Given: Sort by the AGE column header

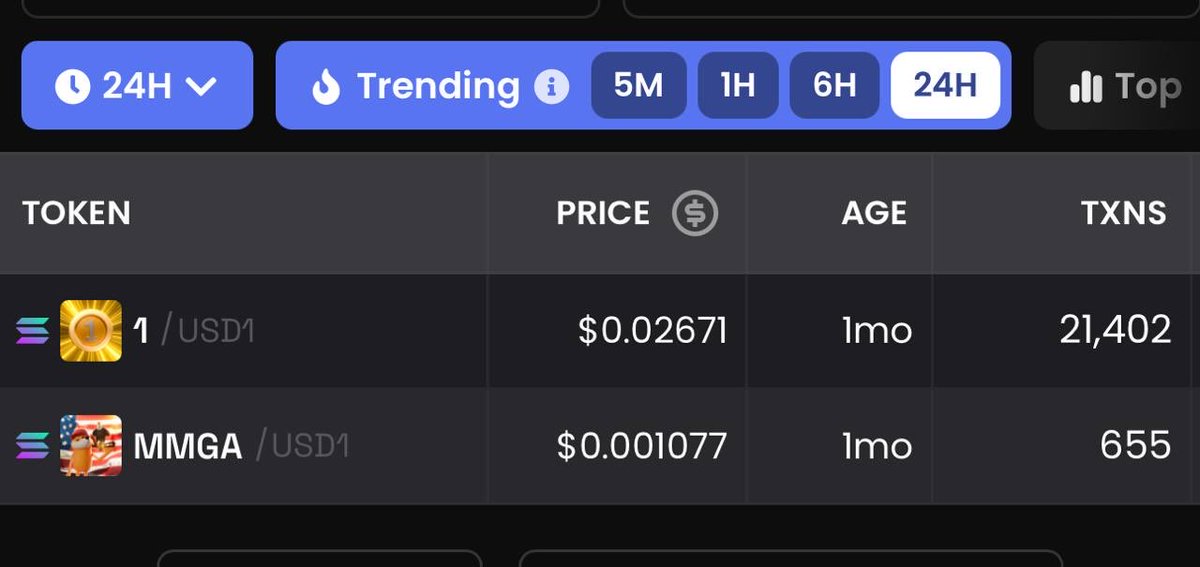Looking at the screenshot, I should click(x=874, y=213).
